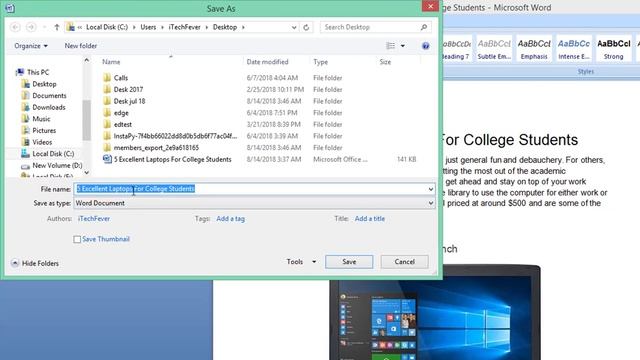Sort by Type column header
This screenshot has width=640, height=360.
[x=320, y=62]
